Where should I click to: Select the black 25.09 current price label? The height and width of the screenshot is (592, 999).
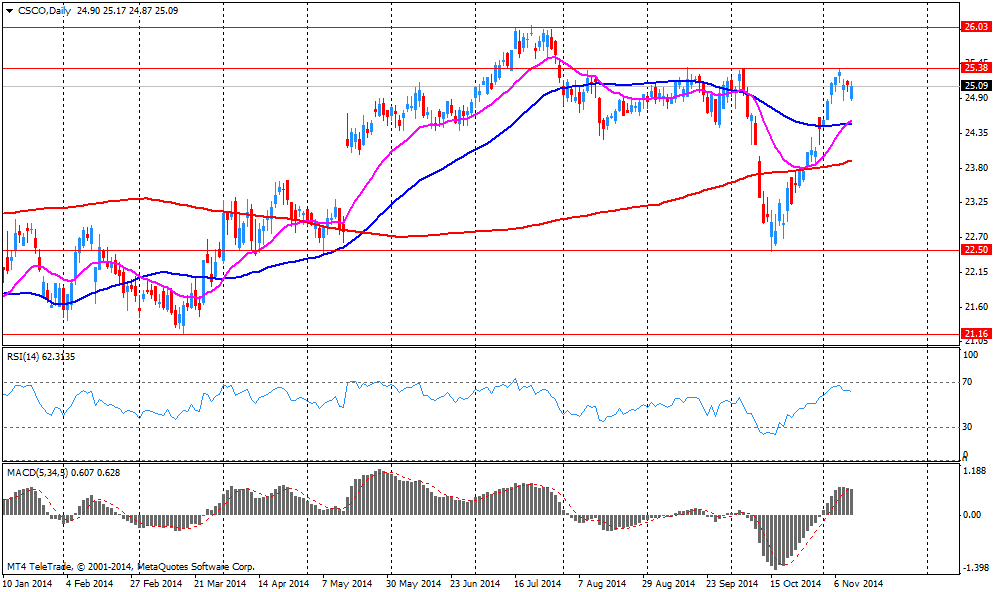tap(974, 86)
